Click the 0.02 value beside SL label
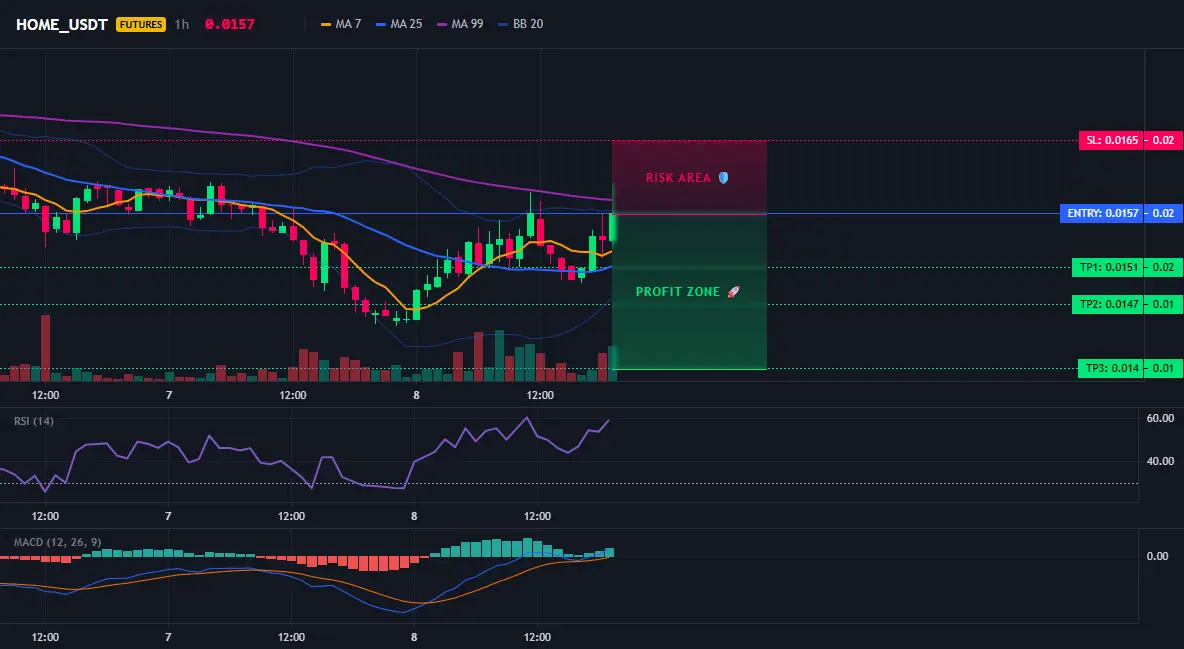The height and width of the screenshot is (649, 1184). click(1164, 141)
